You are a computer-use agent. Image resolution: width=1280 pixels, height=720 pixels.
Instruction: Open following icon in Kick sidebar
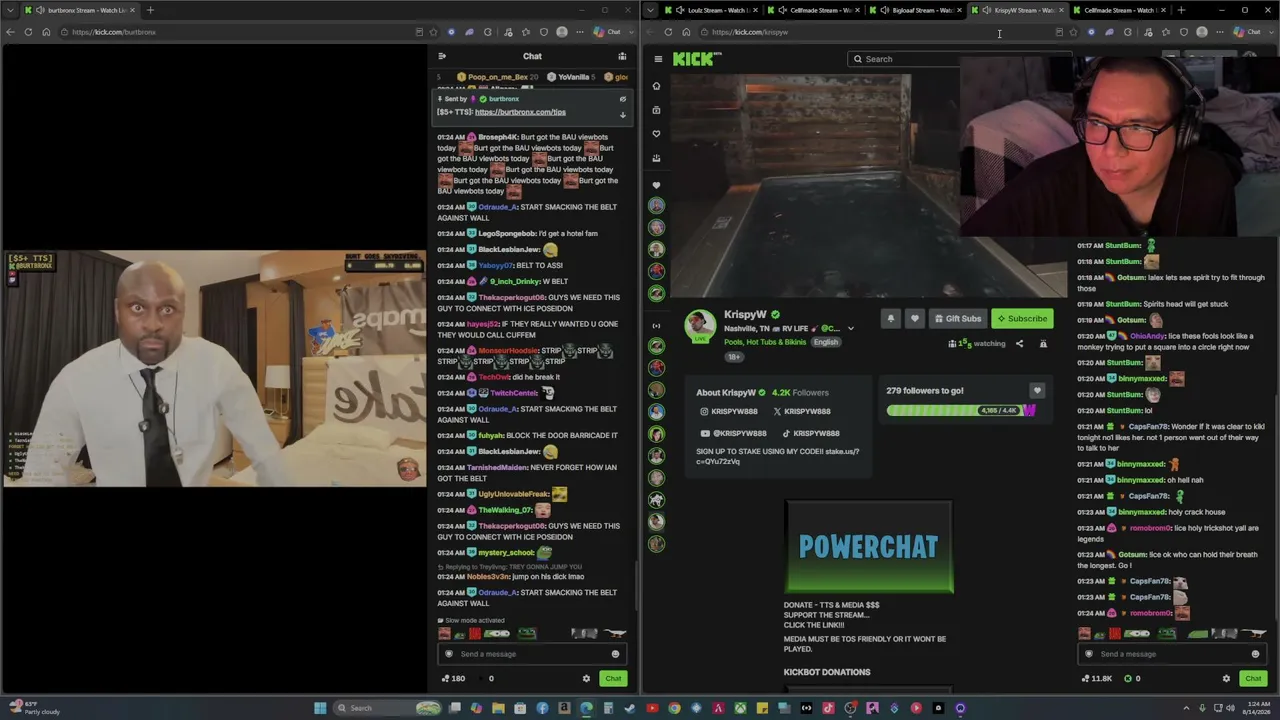pos(656,134)
